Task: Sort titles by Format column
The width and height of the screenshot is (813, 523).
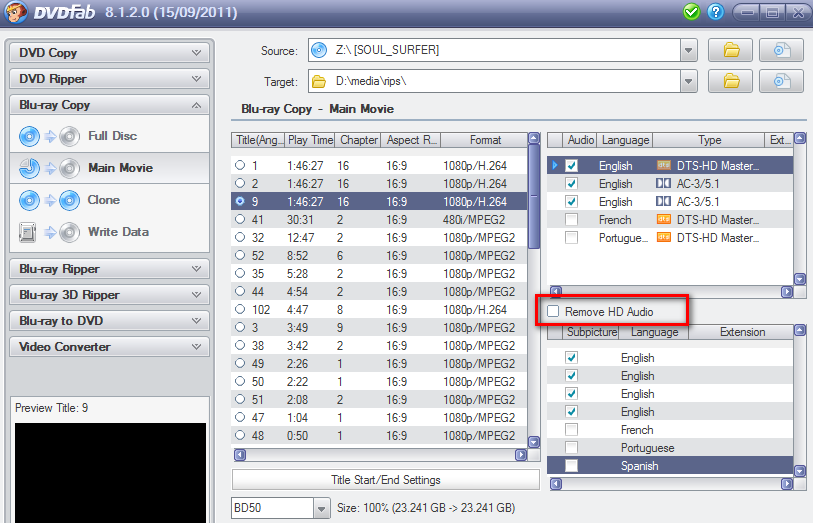Action: (485, 140)
